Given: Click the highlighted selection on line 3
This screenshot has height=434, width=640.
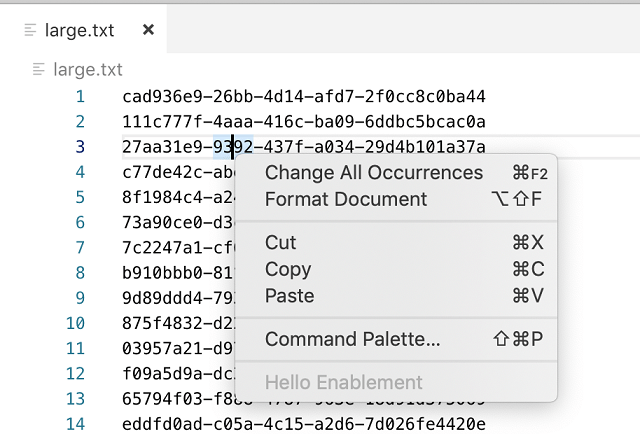Looking at the screenshot, I should point(243,147).
